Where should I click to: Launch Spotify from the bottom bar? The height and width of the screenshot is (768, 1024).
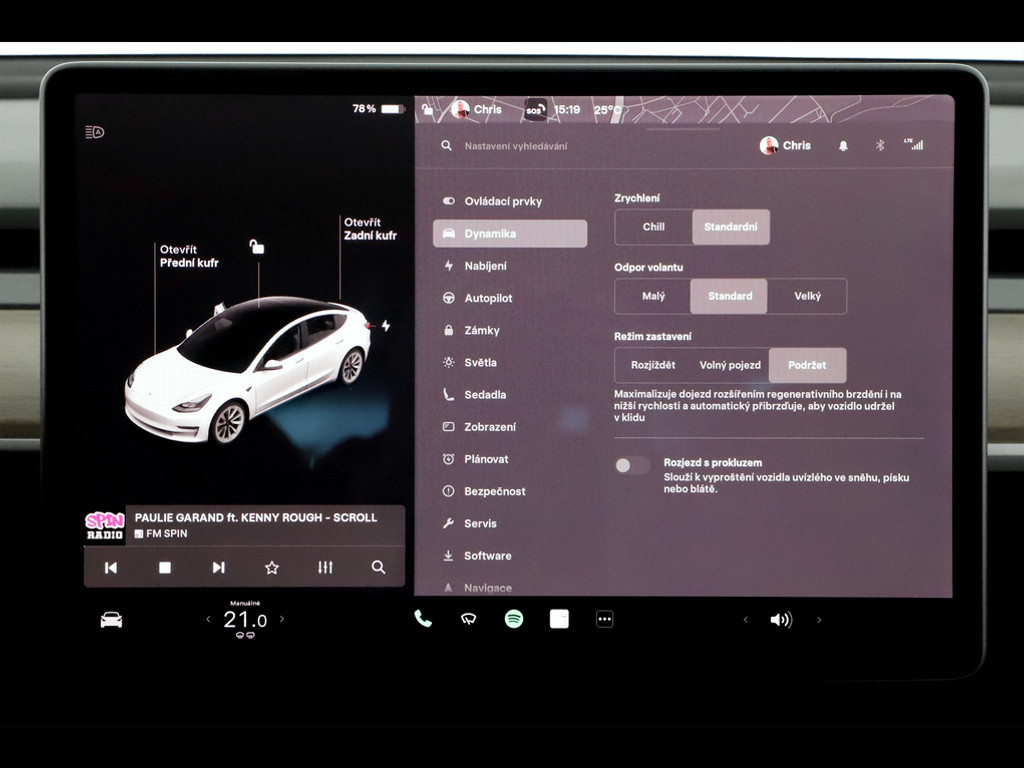click(x=514, y=619)
